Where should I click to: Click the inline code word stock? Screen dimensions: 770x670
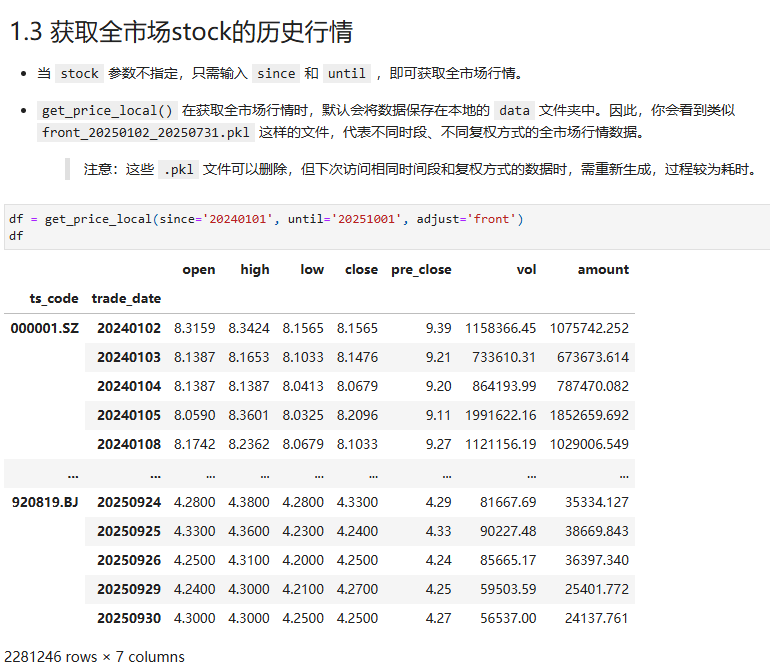coord(79,73)
